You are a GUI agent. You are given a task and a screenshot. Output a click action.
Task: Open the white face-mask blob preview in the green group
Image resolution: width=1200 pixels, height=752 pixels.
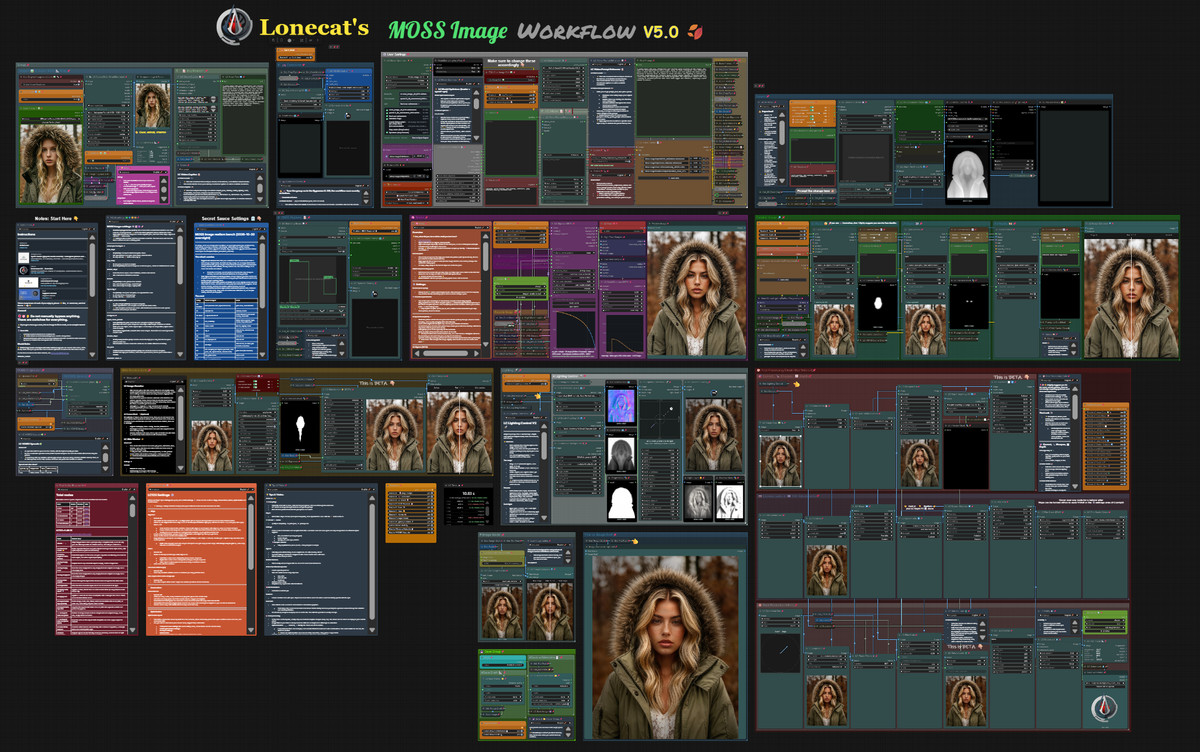(880, 304)
